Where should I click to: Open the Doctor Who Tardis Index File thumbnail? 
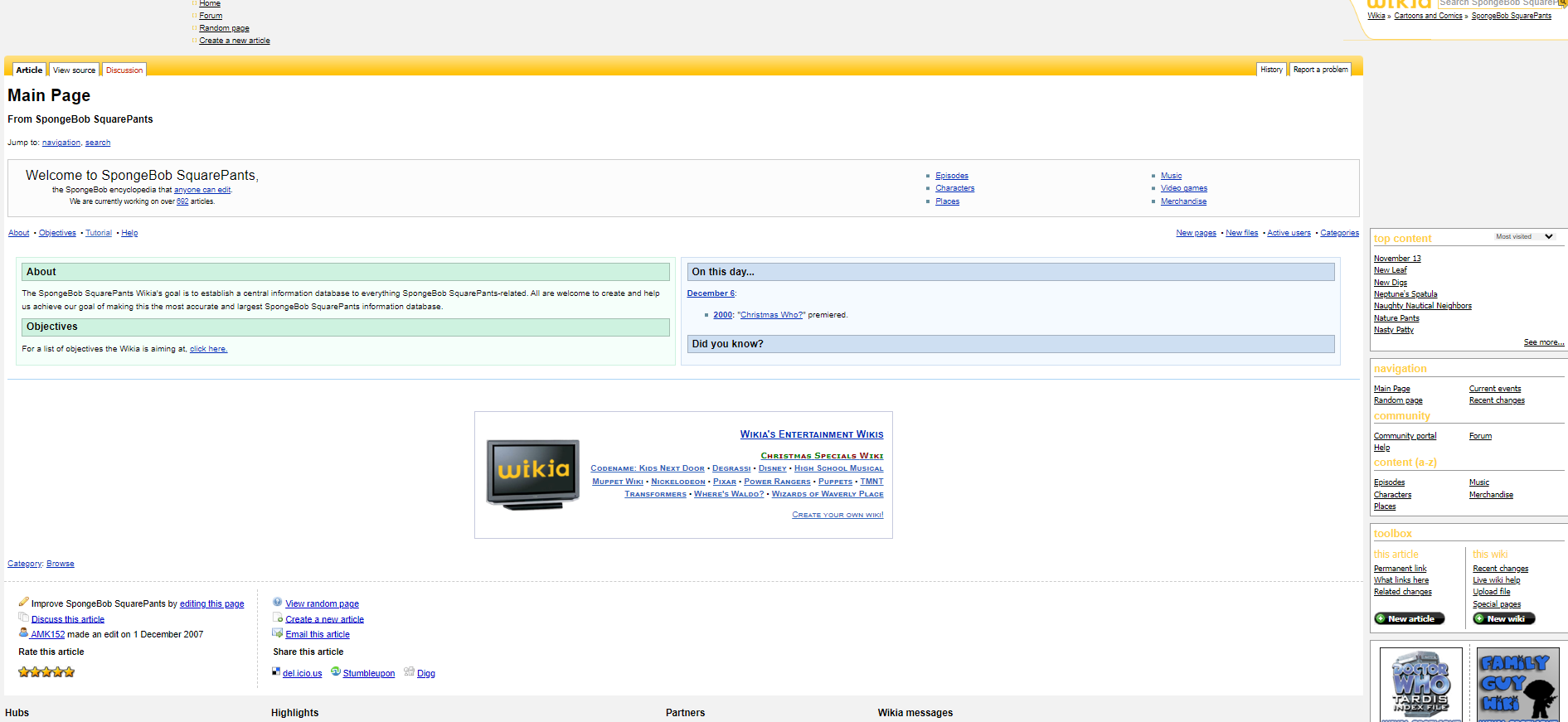[1421, 685]
